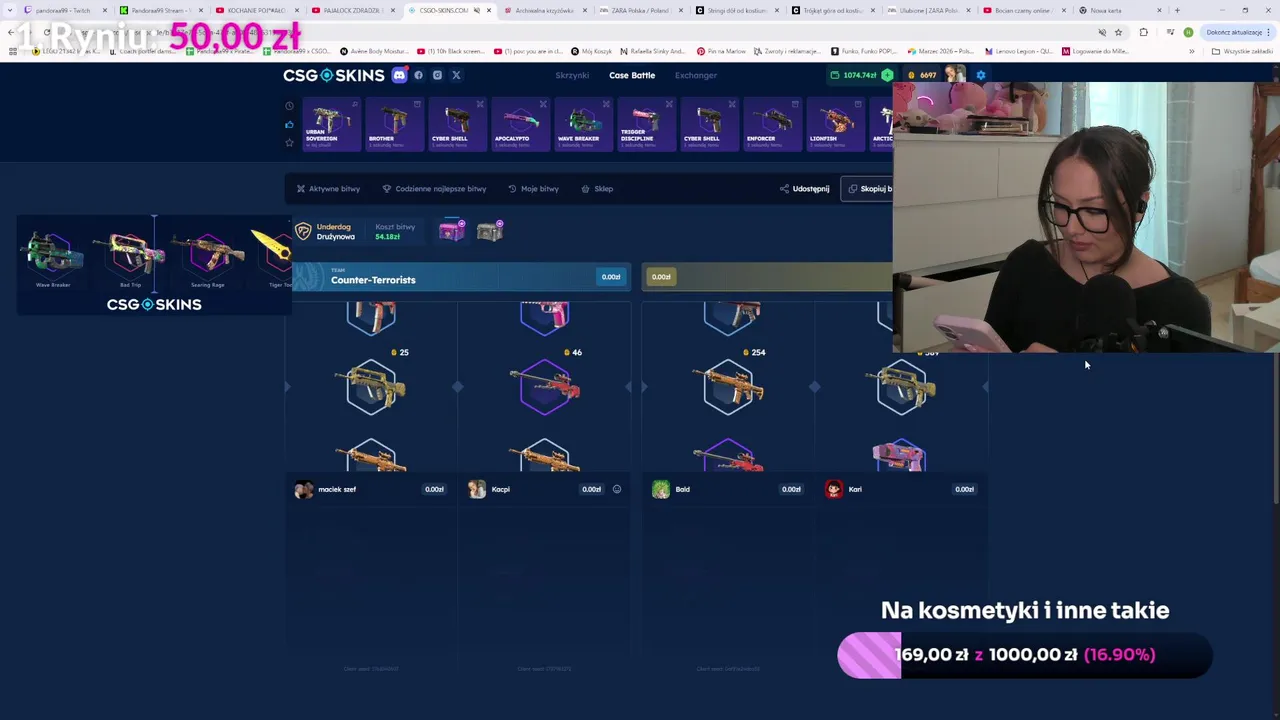Screen dimensions: 1280x720
Task: Open the Wszystkie zakładki bookmarks folder
Action: pyautogui.click(x=1242, y=51)
